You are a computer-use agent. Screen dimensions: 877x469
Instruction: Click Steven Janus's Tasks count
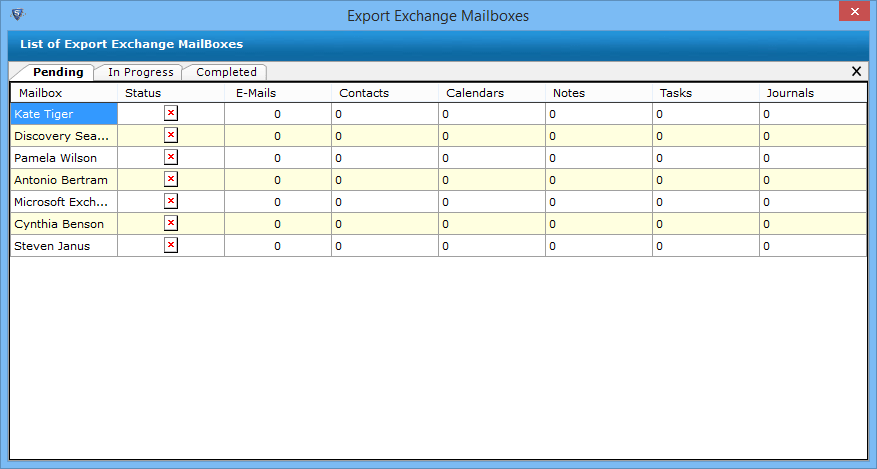[705, 246]
